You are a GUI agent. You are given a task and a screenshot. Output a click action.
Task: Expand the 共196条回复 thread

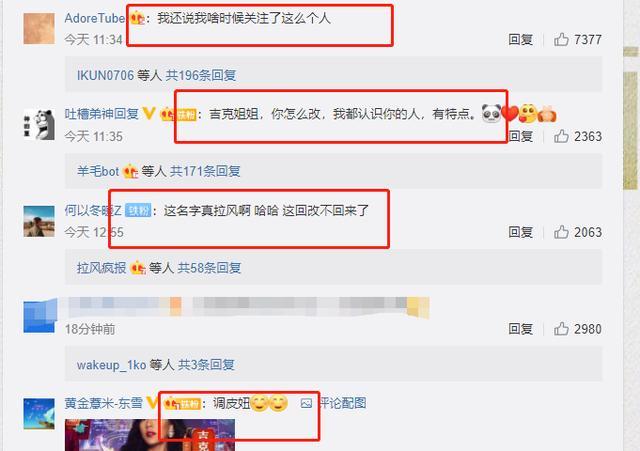pos(200,75)
